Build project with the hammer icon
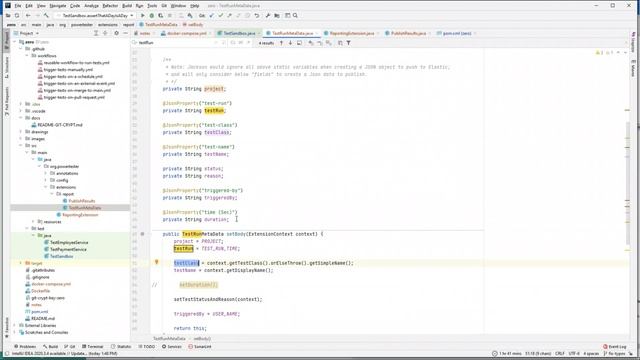640x360 pixels. [46, 16]
